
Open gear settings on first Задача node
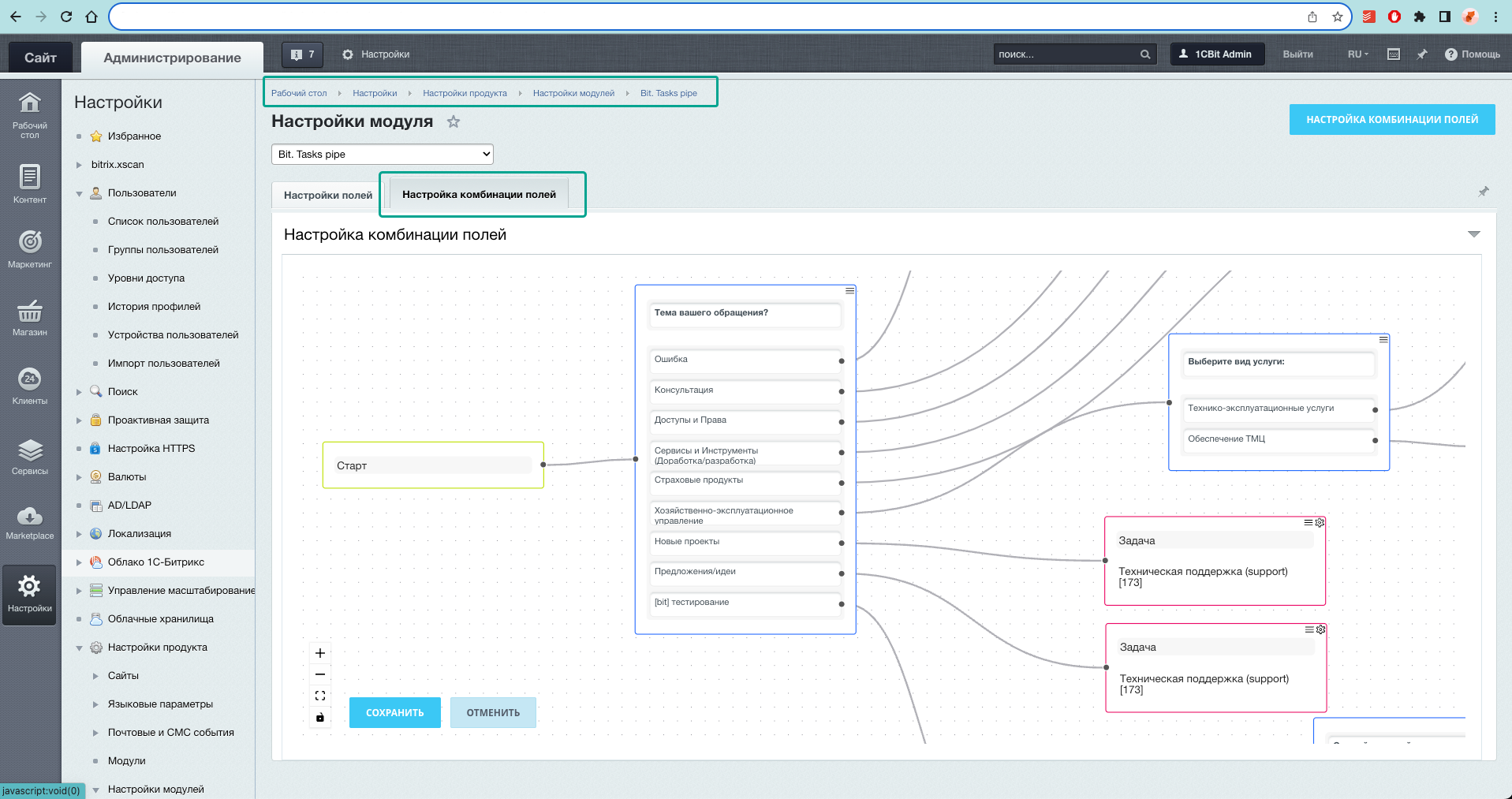pos(1320,523)
